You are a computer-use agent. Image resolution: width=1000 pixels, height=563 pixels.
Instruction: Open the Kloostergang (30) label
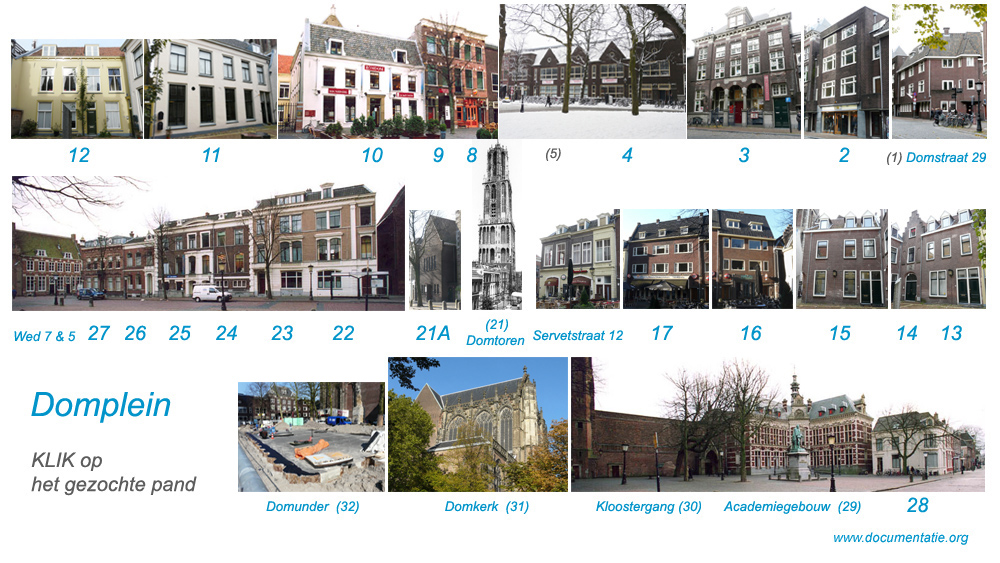648,507
